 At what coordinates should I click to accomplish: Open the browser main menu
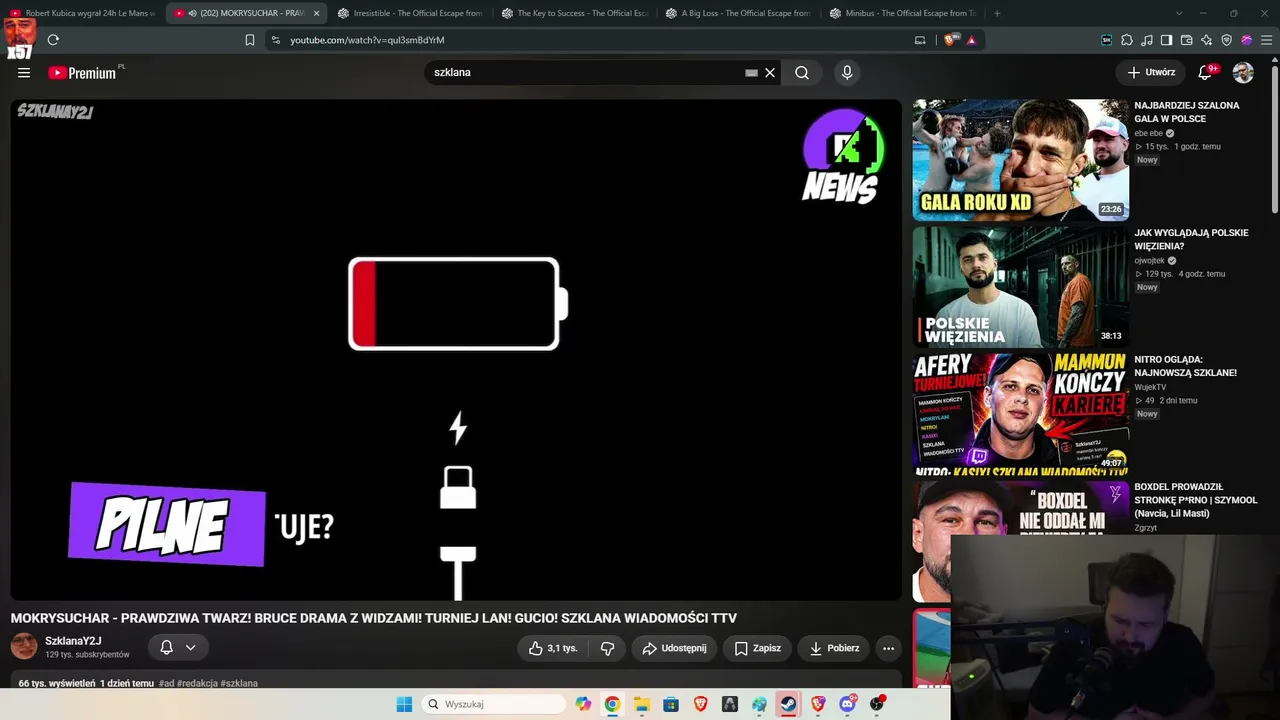coord(1267,40)
